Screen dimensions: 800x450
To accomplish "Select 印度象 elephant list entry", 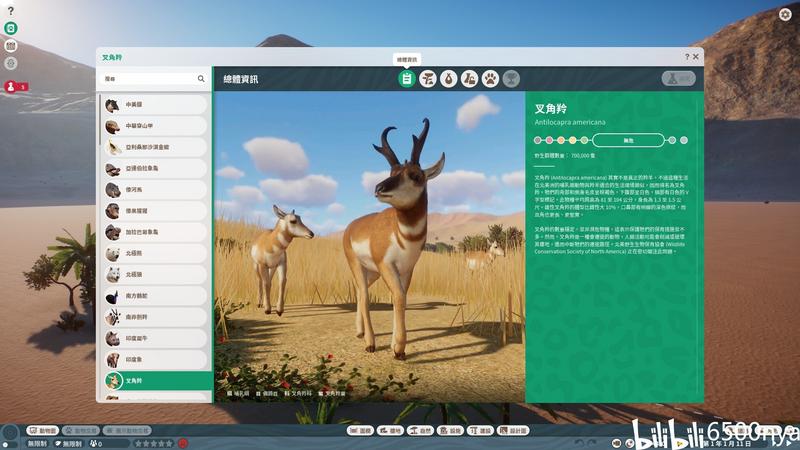I will click(x=155, y=360).
